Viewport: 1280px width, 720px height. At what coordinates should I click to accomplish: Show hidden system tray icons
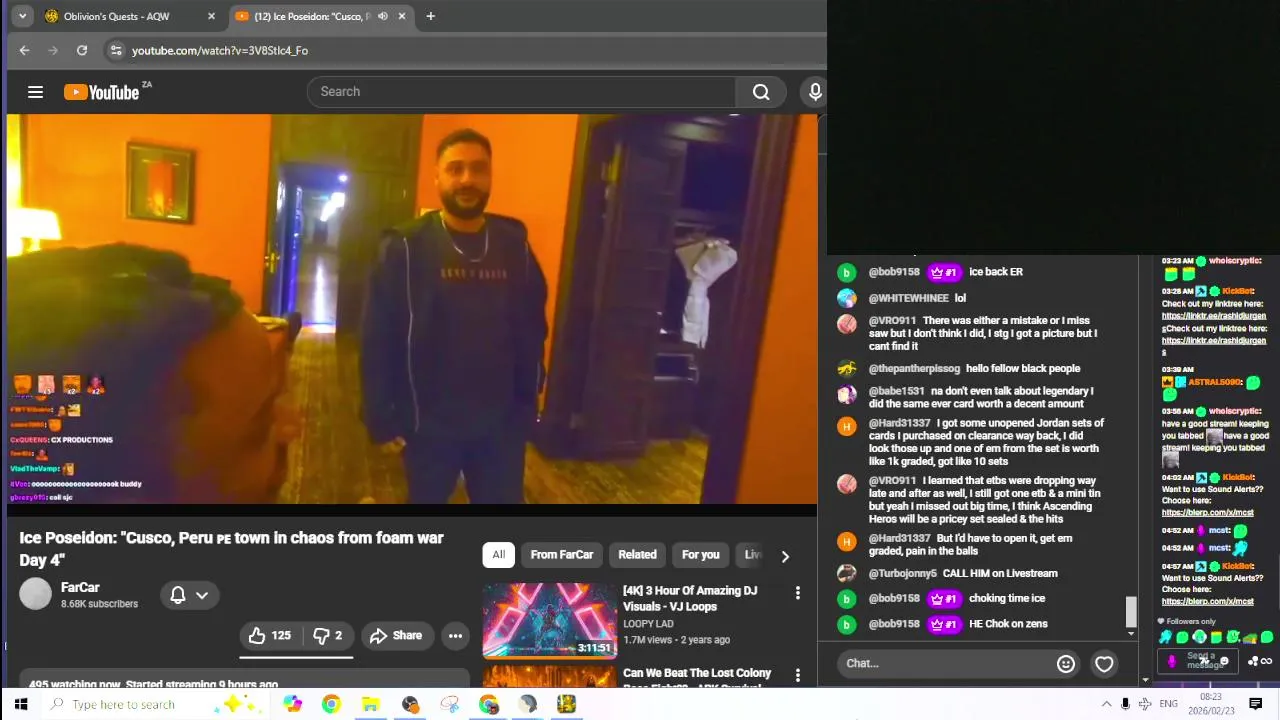[x=1106, y=704]
